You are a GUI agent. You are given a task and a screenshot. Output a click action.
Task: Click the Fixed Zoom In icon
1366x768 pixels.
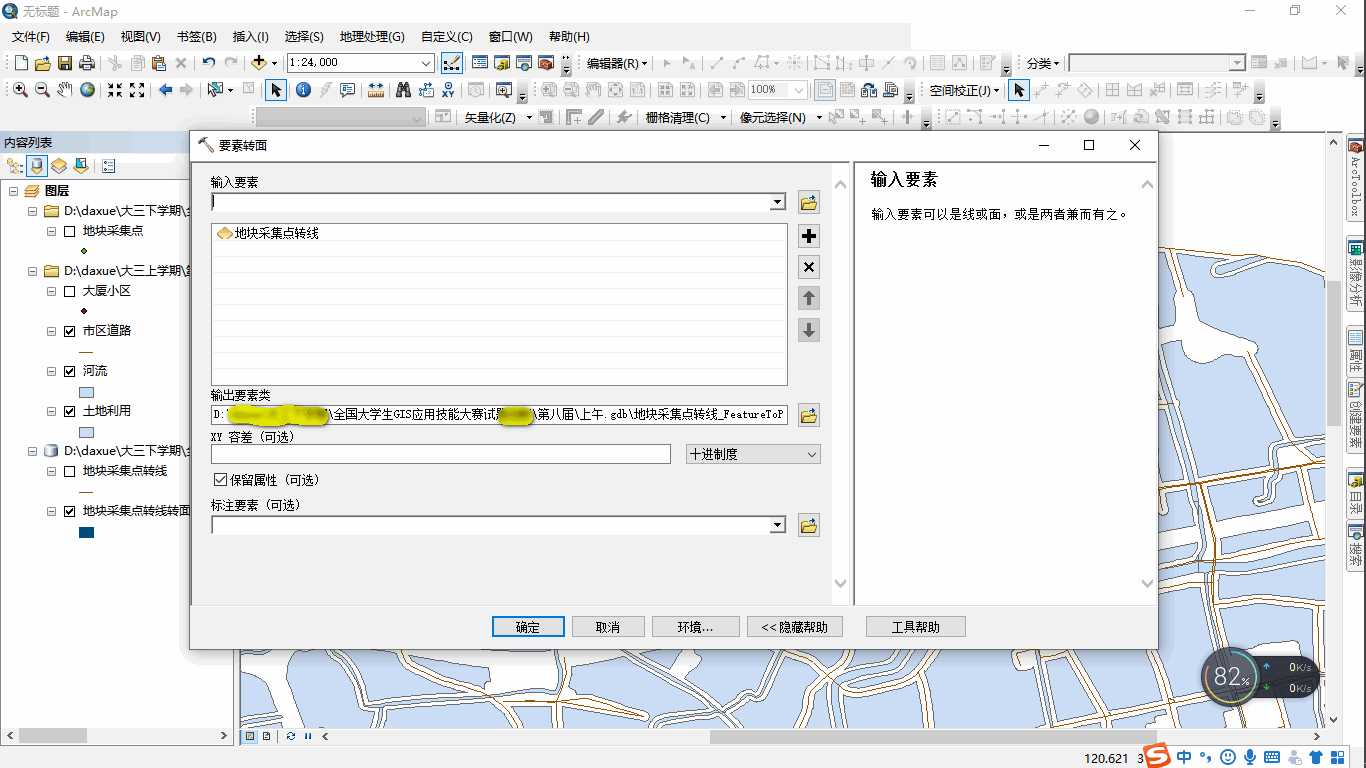click(x=115, y=90)
